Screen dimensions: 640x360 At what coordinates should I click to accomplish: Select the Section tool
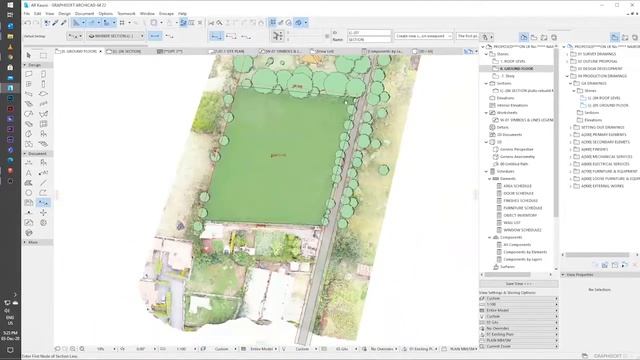pos(43,202)
